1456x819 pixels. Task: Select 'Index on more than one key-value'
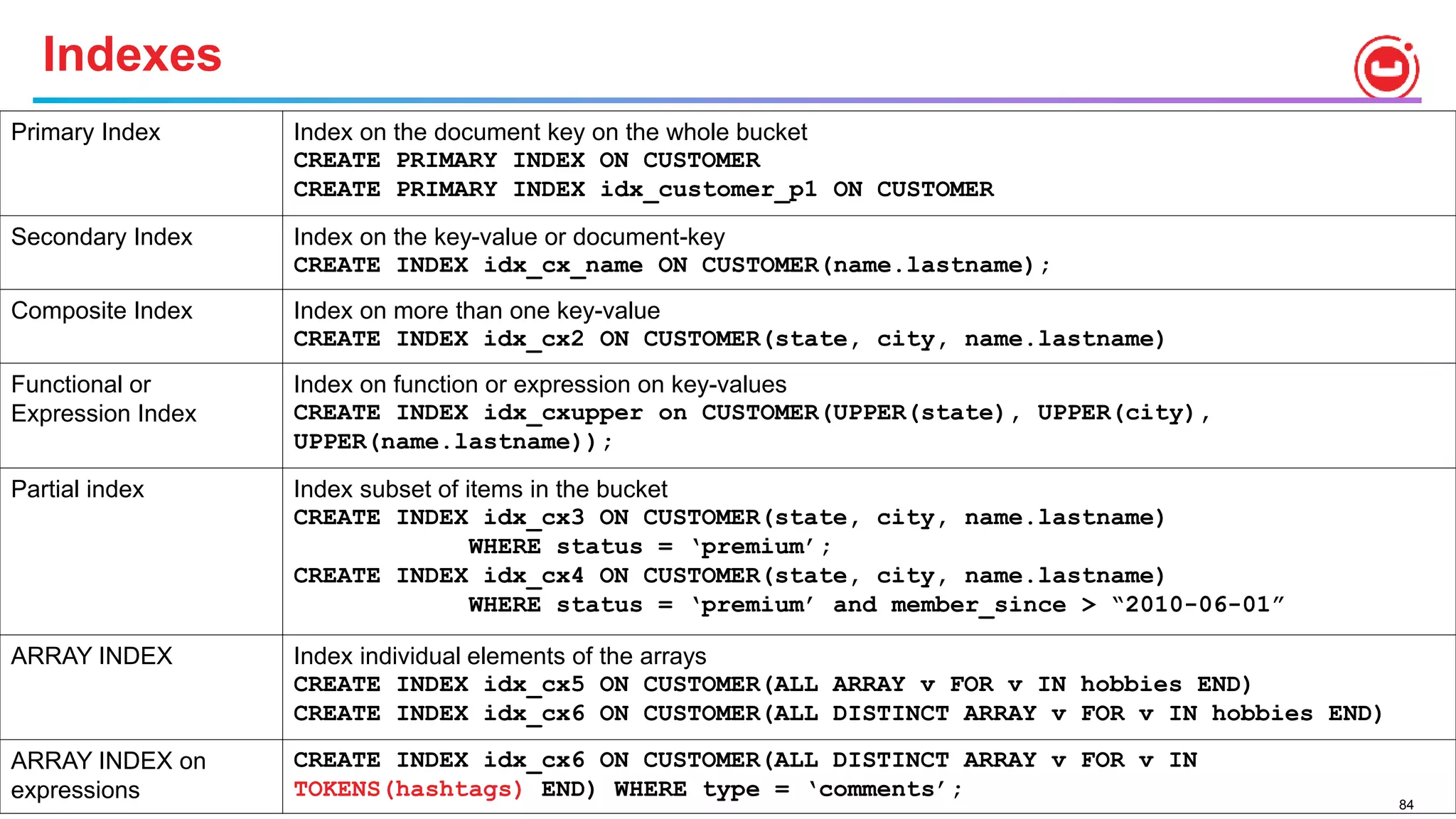tap(476, 311)
